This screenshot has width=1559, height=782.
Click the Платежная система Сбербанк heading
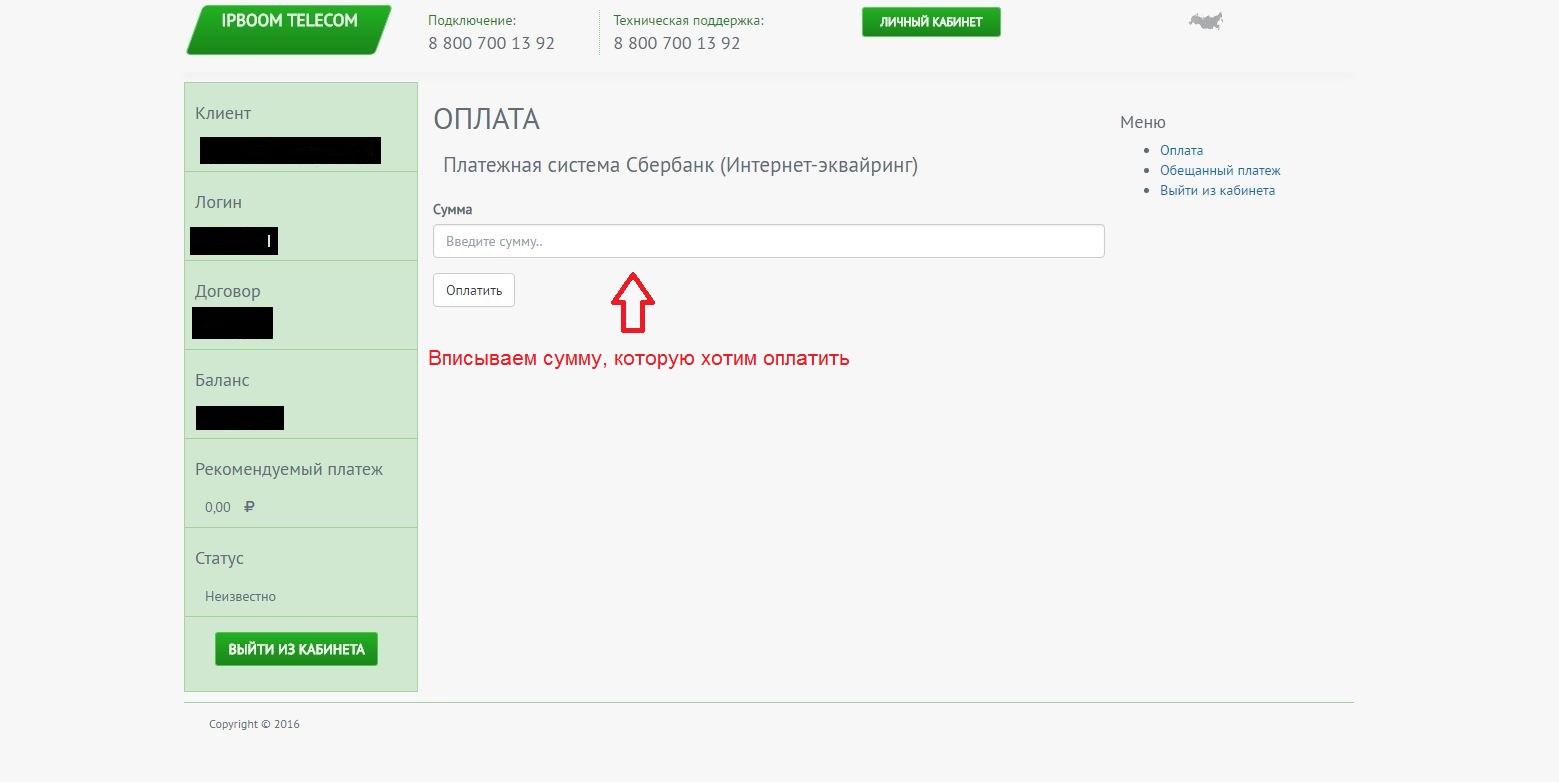pyautogui.click(x=680, y=165)
